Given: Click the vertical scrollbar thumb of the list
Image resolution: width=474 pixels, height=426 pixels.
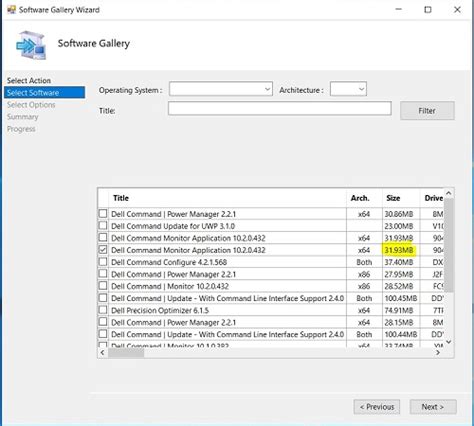Looking at the screenshot, I should click(x=449, y=245).
